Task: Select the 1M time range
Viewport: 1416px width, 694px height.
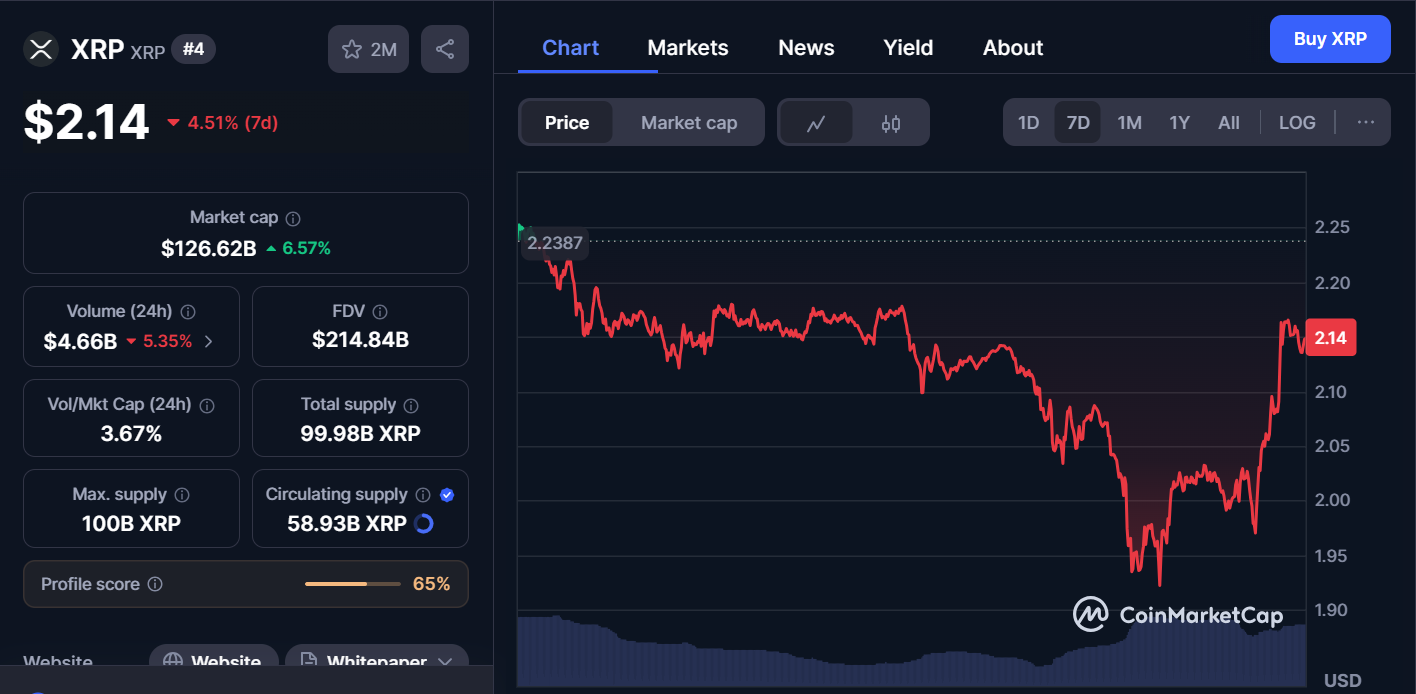Action: (1129, 123)
